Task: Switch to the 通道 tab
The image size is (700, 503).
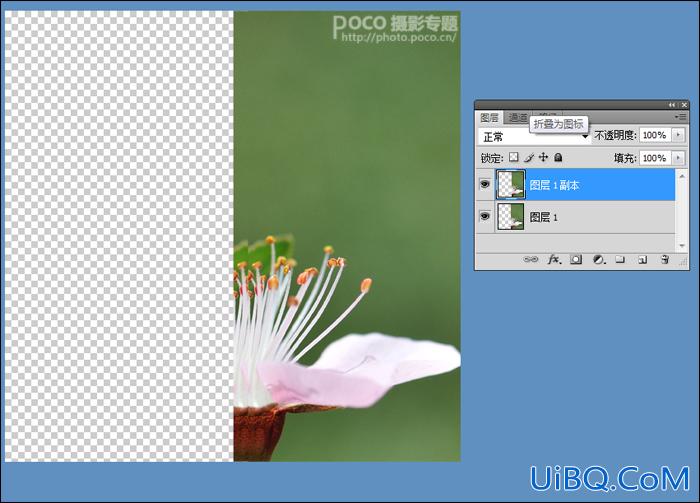Action: pyautogui.click(x=517, y=117)
